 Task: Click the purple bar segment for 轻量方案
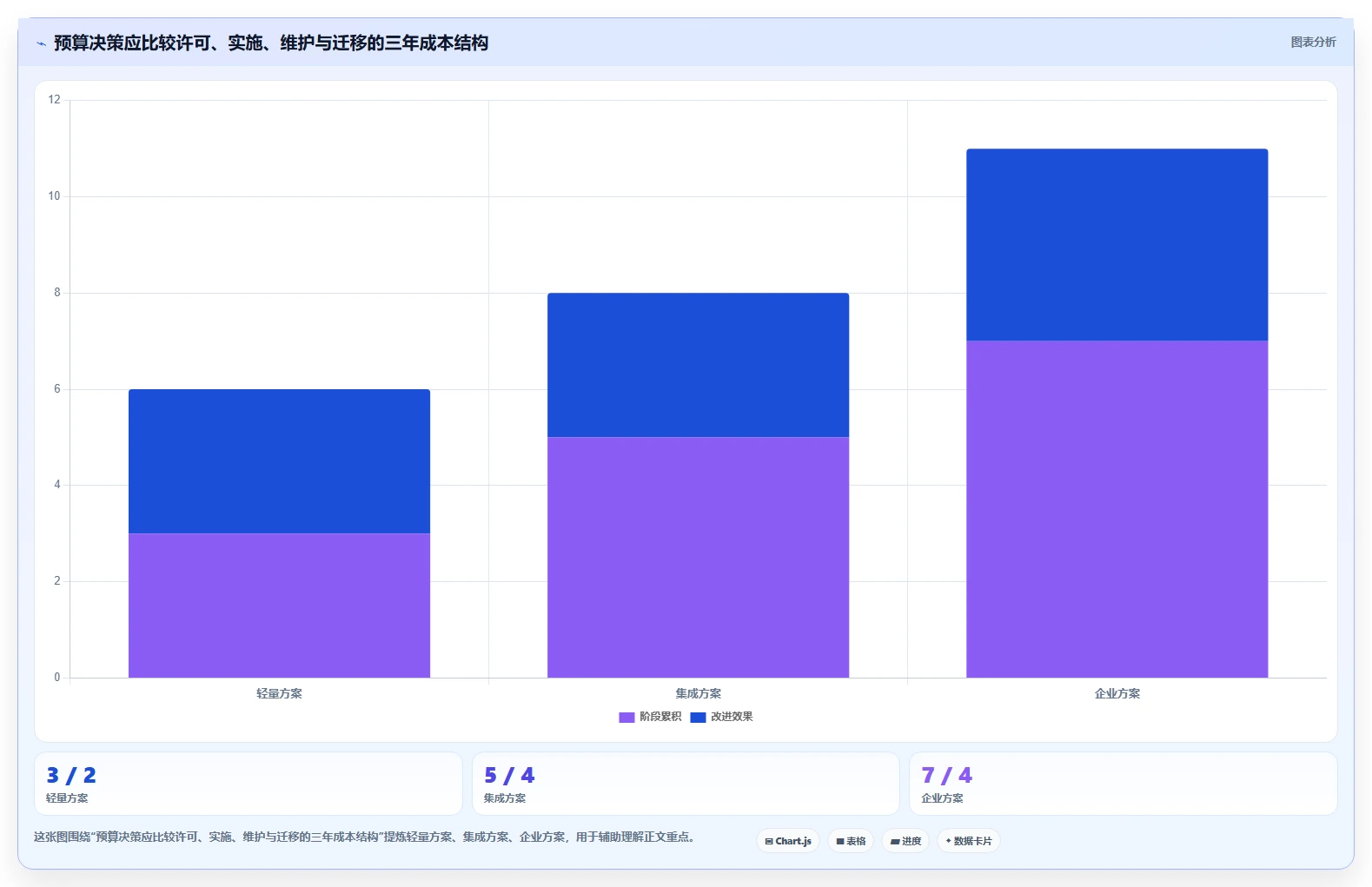279,606
